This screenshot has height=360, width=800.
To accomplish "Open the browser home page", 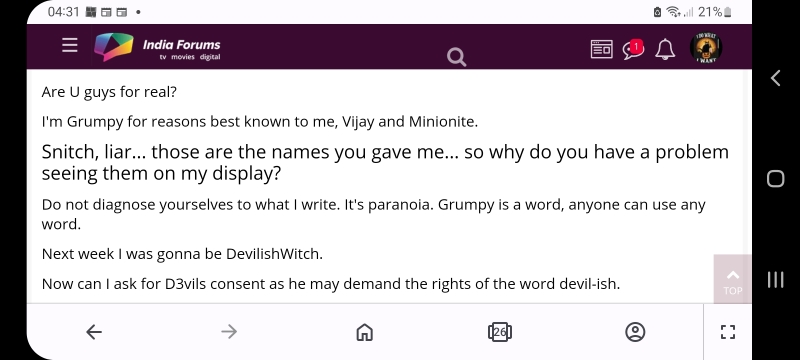I will pos(364,332).
